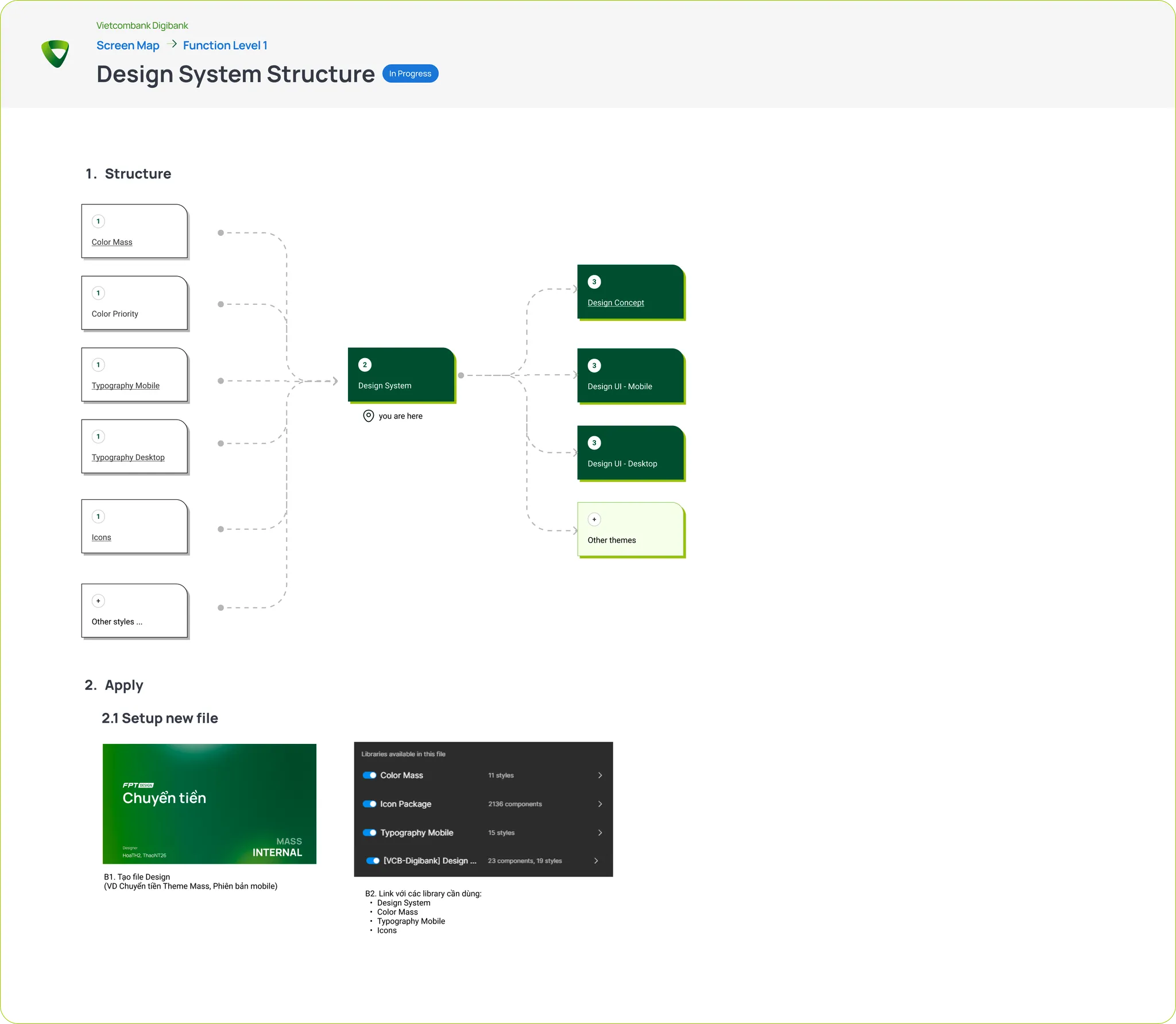
Task: Click the breadcrumb arrow after Screen Map
Action: [171, 44]
